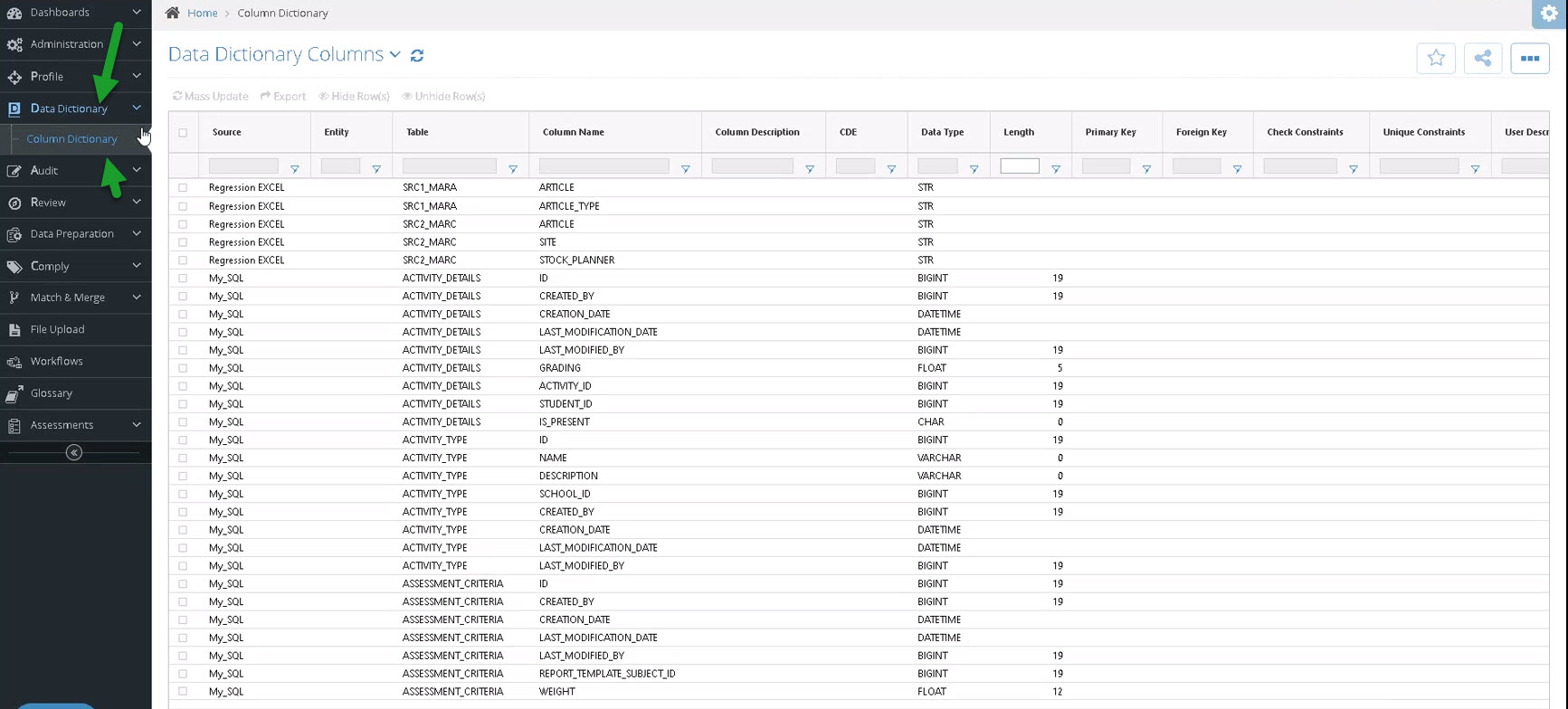Click the share icon button
The height and width of the screenshot is (709, 1568).
(1483, 58)
